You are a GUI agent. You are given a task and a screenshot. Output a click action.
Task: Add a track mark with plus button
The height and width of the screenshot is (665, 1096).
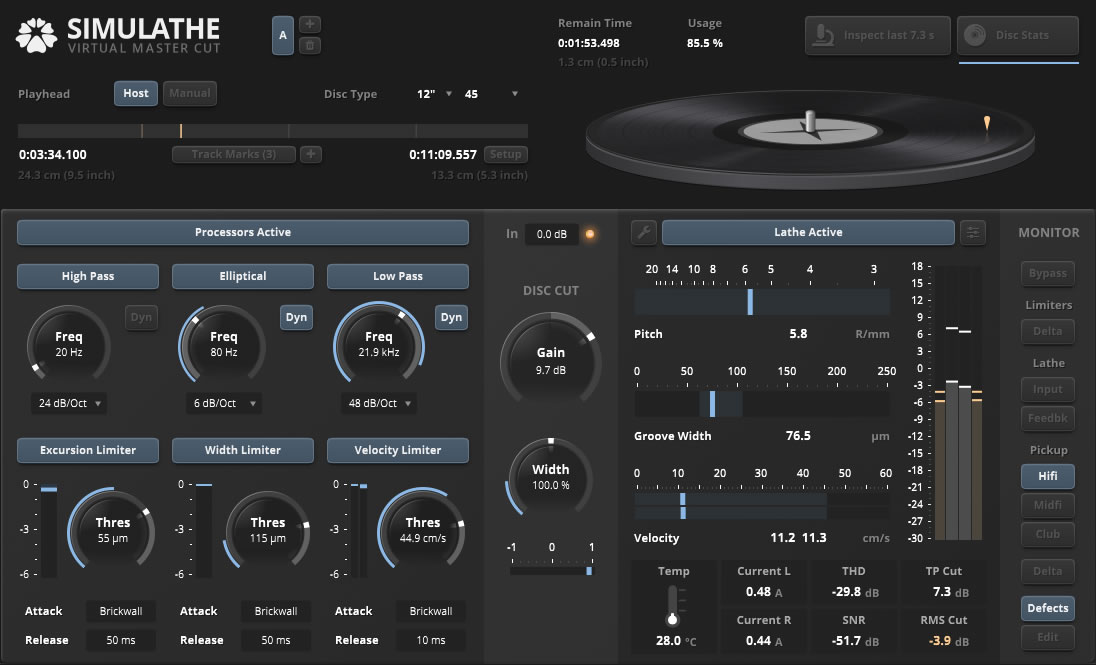point(311,154)
